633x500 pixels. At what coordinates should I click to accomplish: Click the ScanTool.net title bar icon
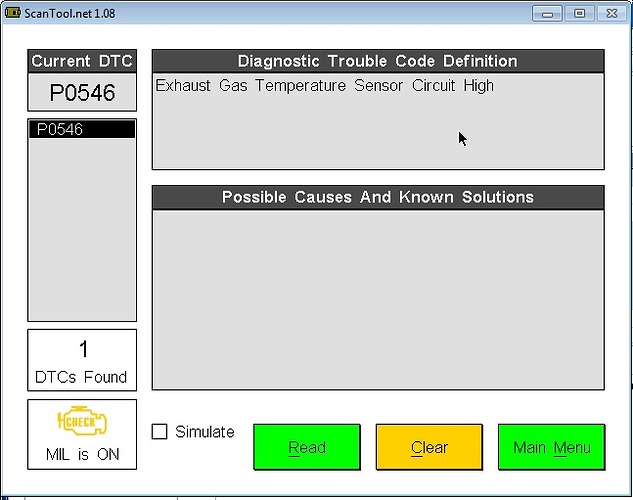[13, 13]
